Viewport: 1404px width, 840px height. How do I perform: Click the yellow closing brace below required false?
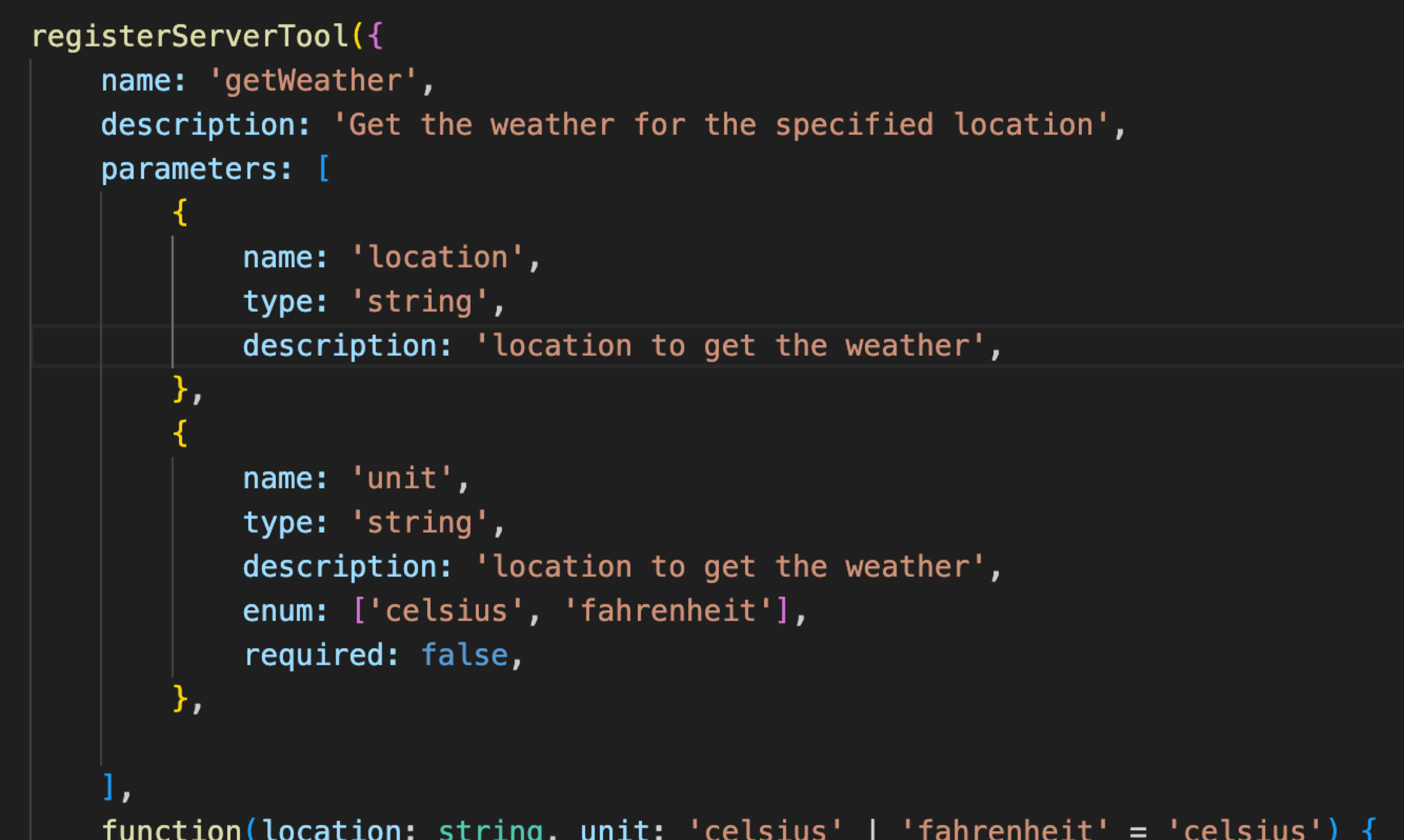(180, 699)
